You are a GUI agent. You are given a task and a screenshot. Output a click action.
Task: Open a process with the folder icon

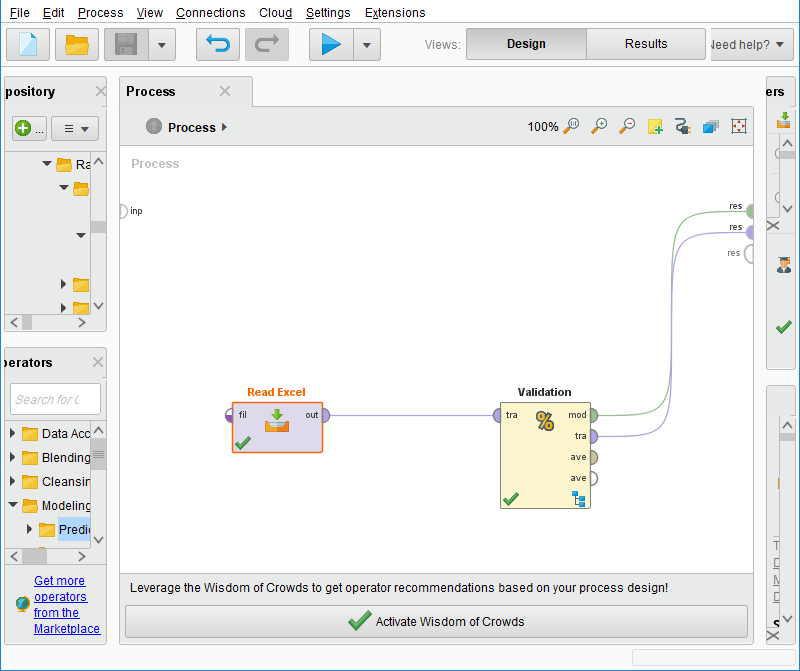click(x=77, y=45)
